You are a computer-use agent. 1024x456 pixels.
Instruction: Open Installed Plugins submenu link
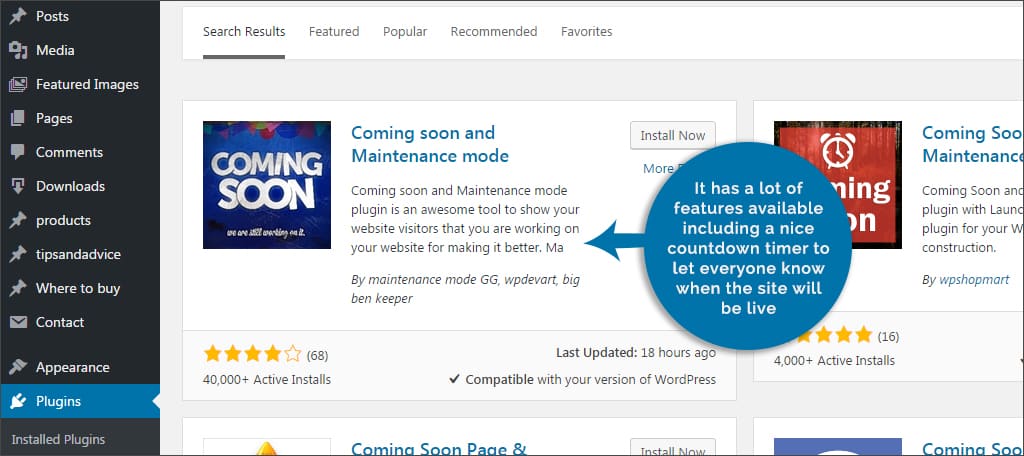point(58,439)
